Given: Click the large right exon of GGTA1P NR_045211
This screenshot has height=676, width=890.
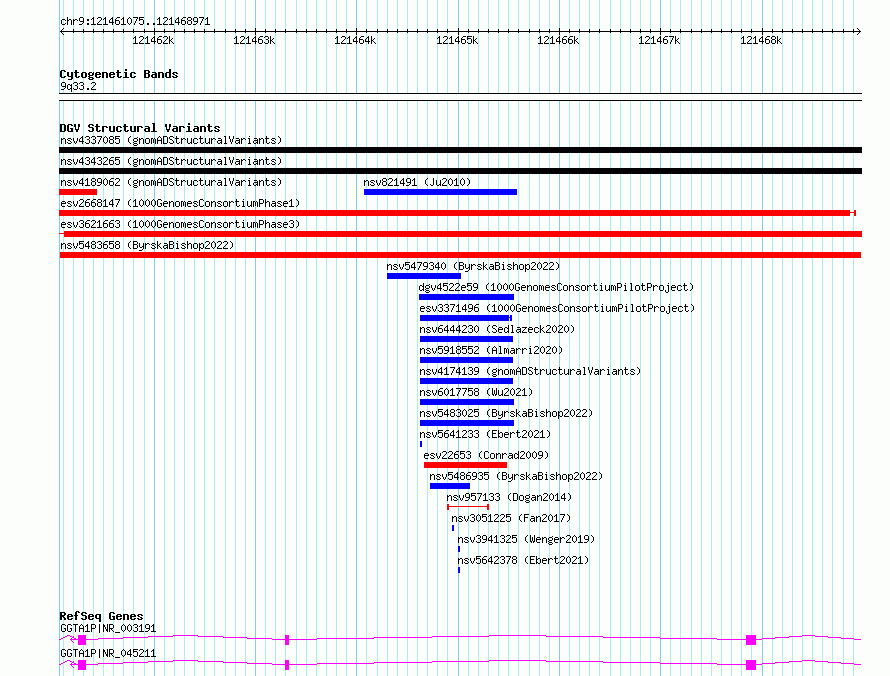Looking at the screenshot, I should 751,665.
